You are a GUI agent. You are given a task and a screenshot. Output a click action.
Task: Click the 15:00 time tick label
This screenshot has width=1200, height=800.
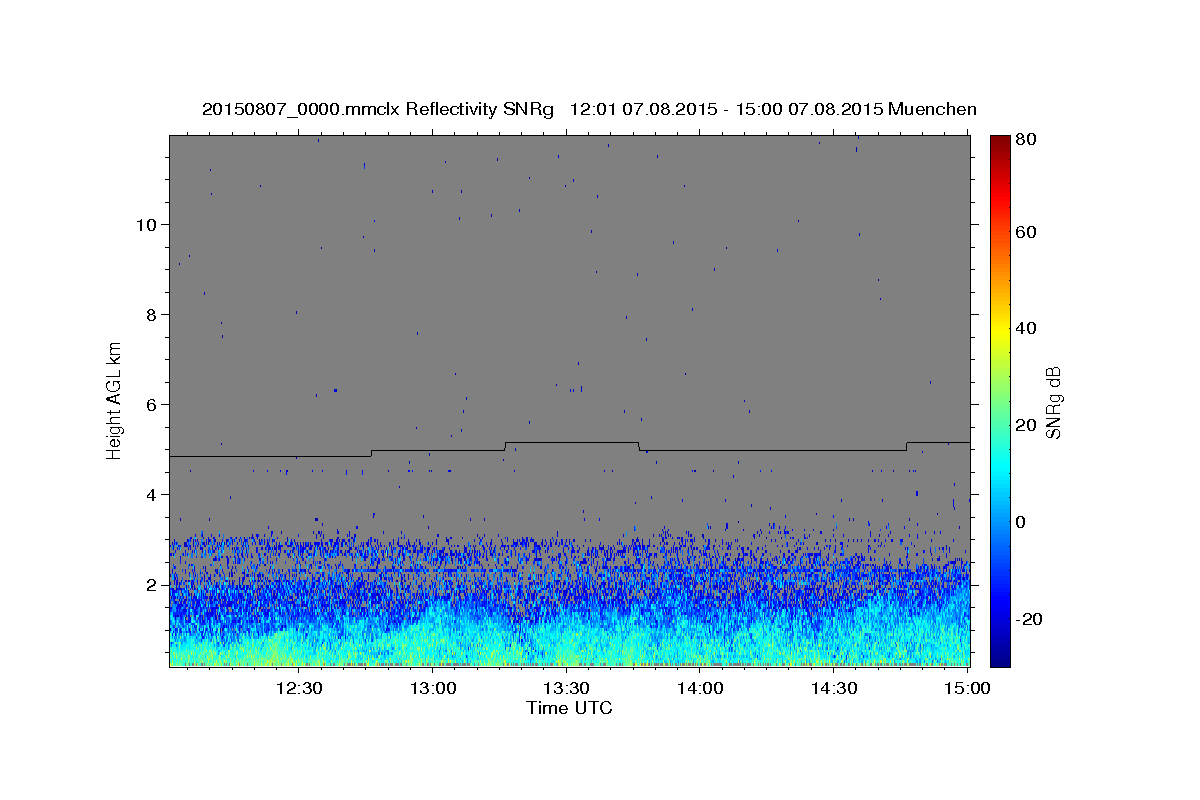tap(967, 688)
